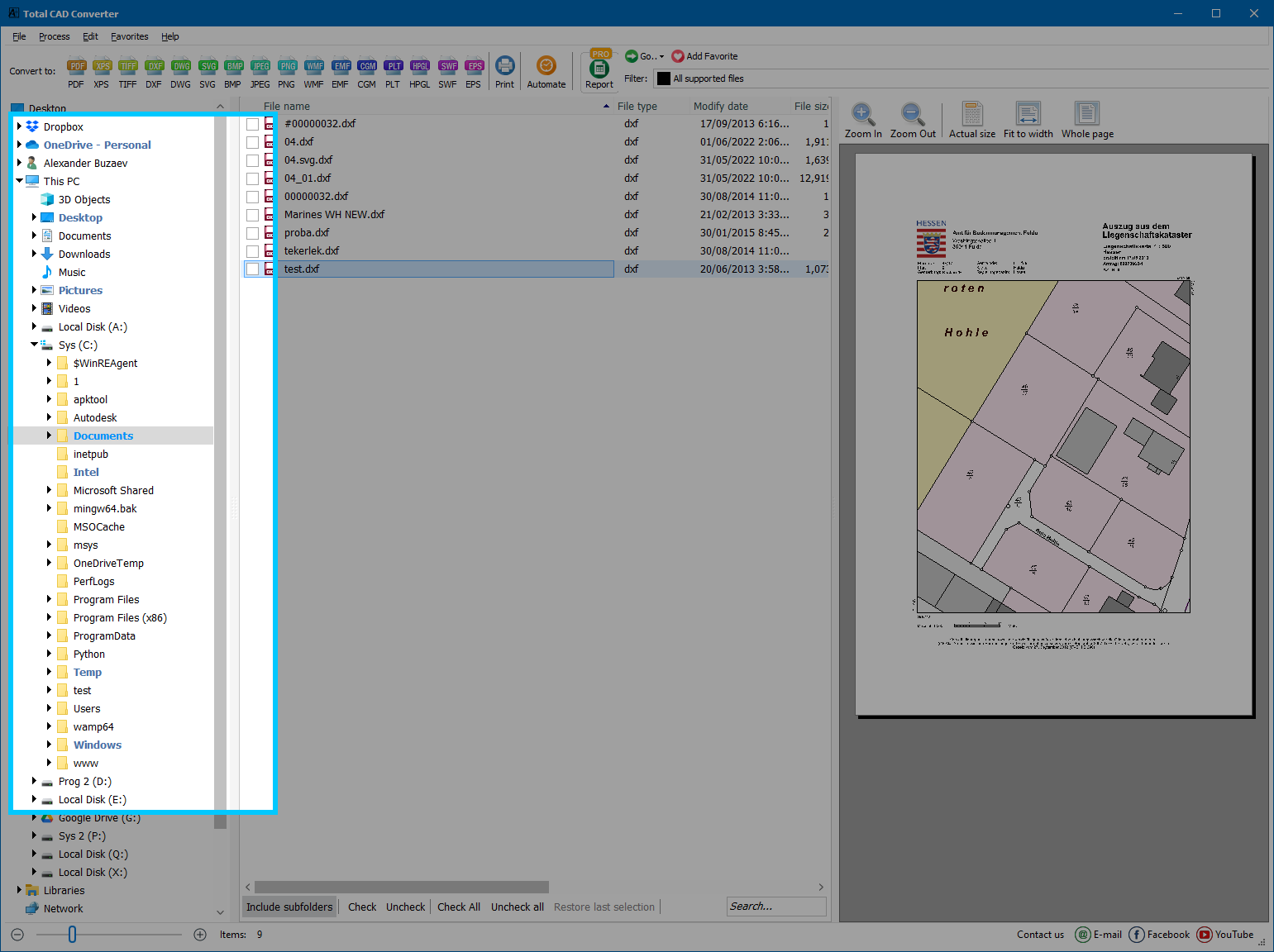Open the Favorites menu
The height and width of the screenshot is (952, 1274).
tap(130, 36)
